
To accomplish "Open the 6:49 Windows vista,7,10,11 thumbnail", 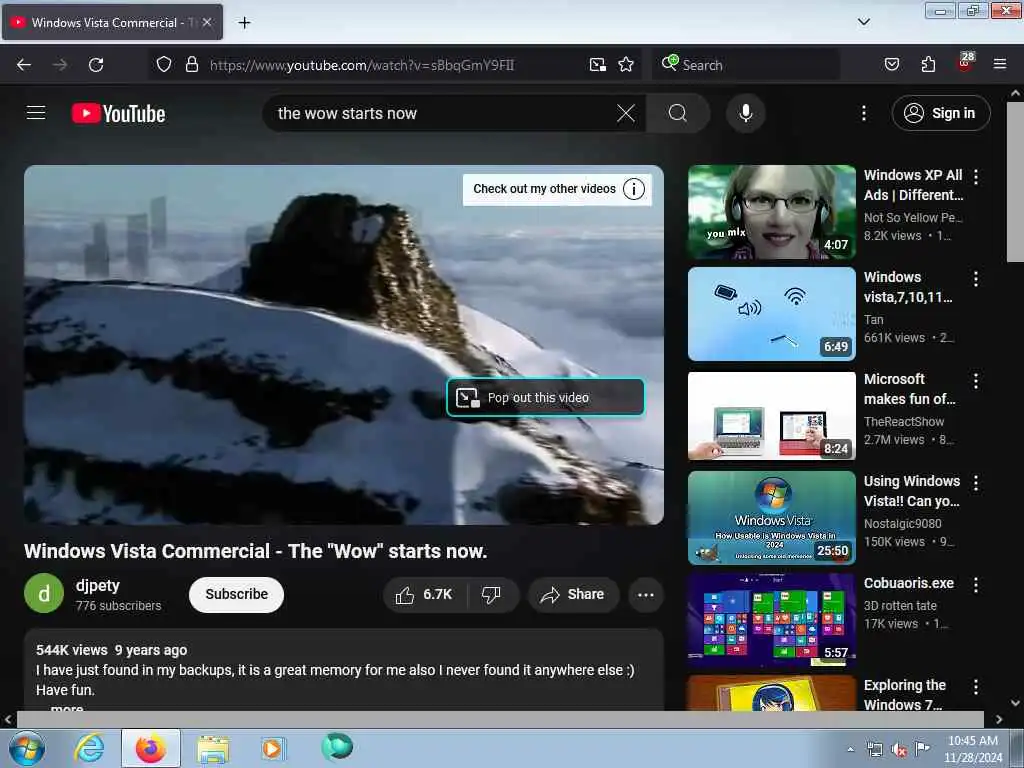I will click(x=771, y=314).
